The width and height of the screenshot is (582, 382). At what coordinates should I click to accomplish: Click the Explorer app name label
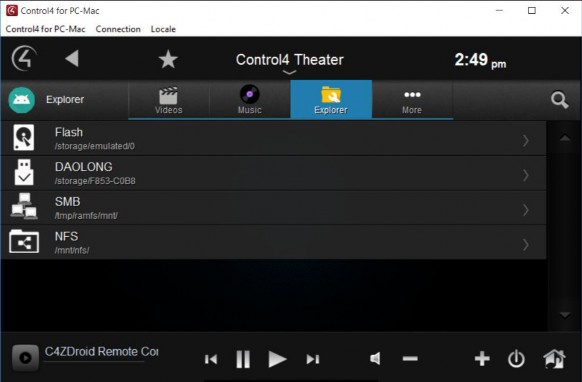point(65,99)
